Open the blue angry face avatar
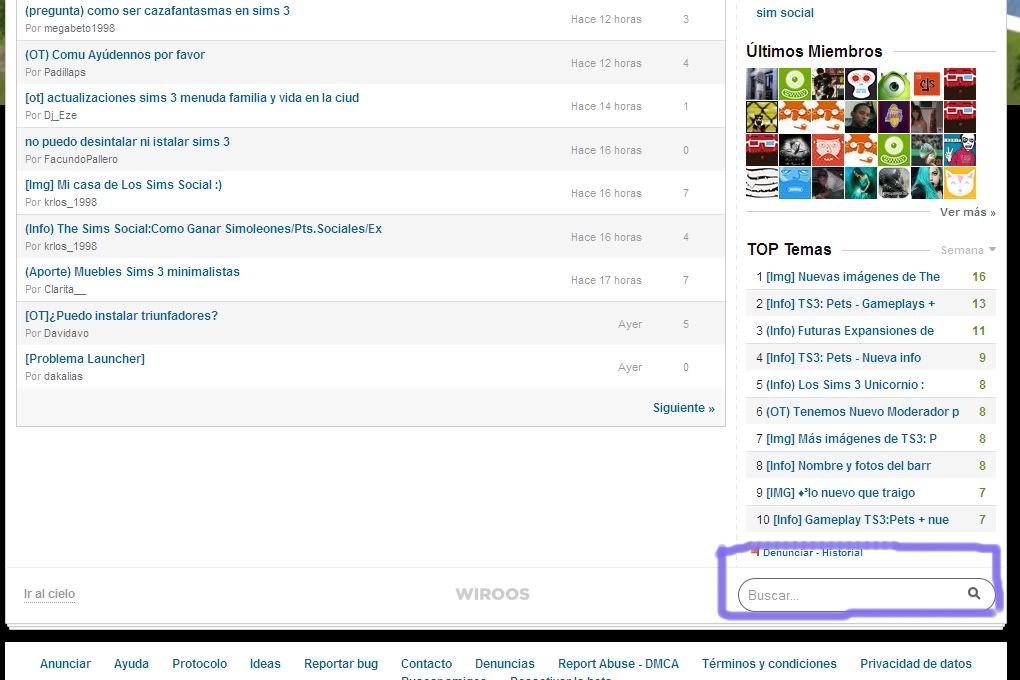Screen dimensions: 1020x680 795,183
